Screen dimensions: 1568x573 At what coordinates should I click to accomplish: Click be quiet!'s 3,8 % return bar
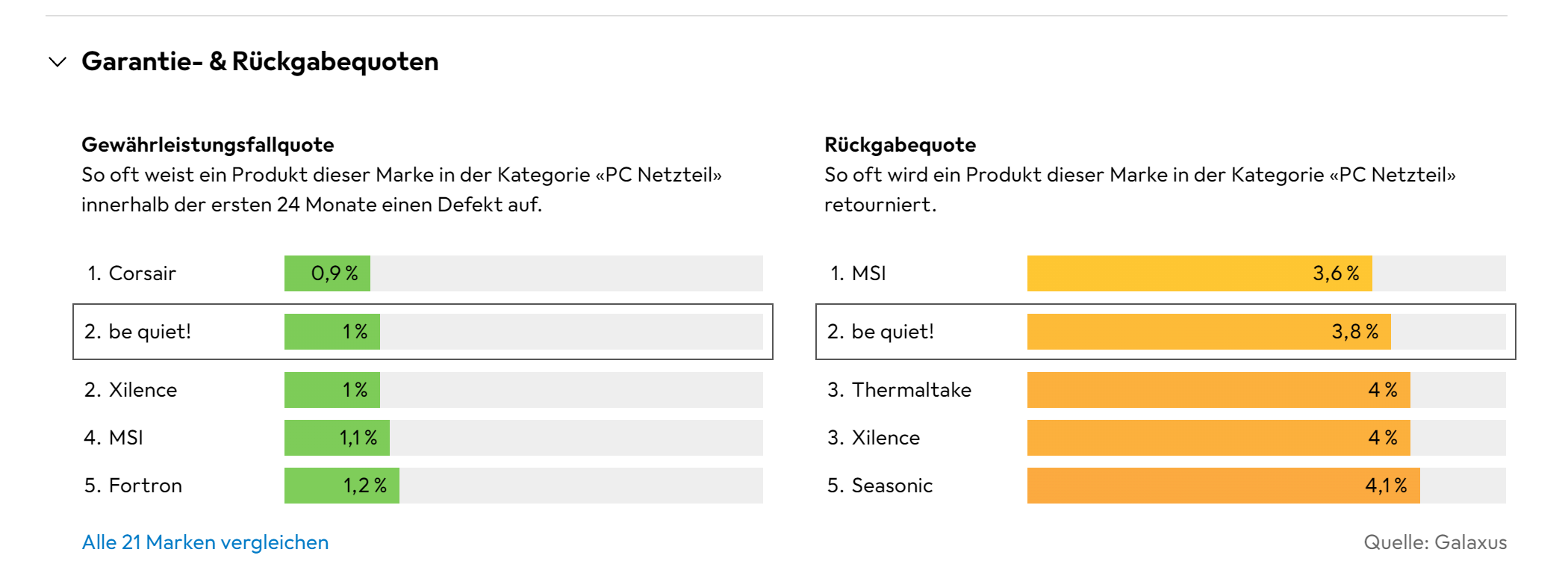coord(1209,332)
